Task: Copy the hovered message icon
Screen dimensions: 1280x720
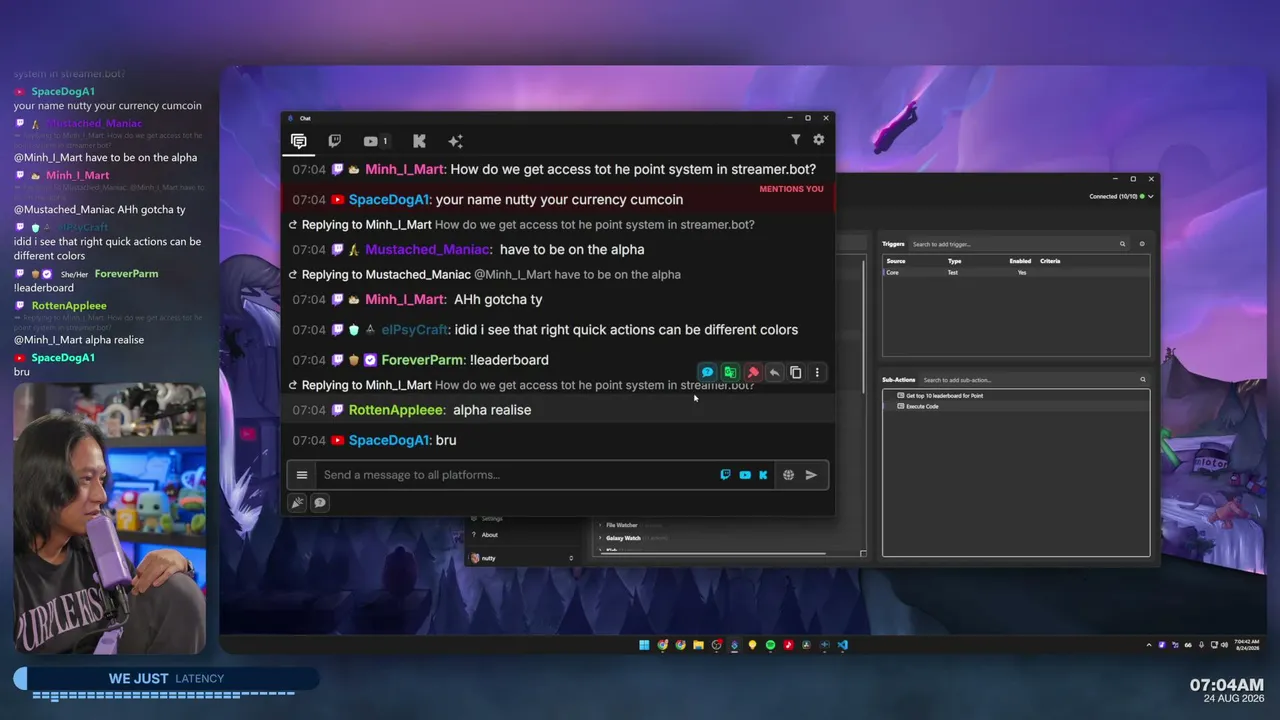Action: tap(796, 373)
